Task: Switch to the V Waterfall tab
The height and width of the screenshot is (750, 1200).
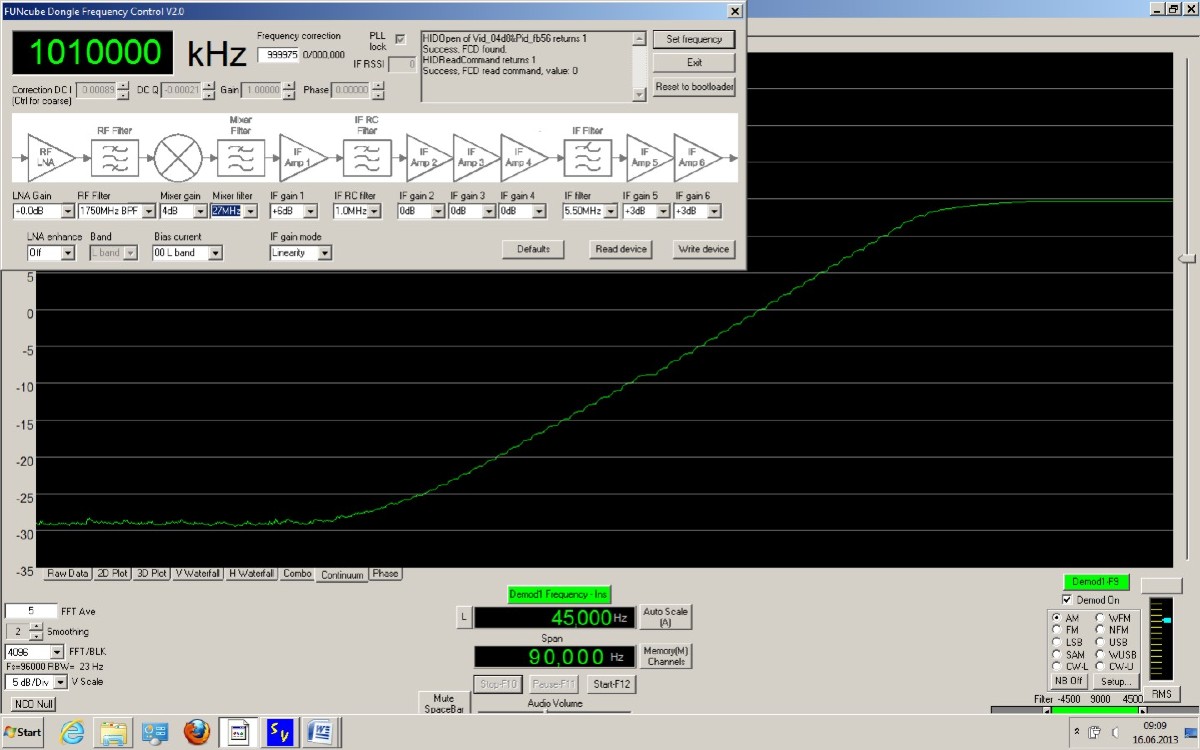Action: click(x=197, y=574)
